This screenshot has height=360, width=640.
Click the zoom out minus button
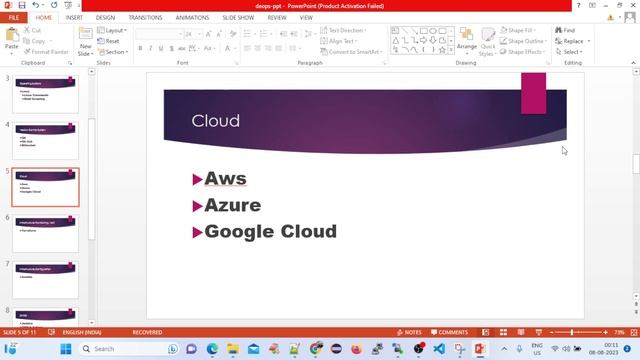pos(551,332)
